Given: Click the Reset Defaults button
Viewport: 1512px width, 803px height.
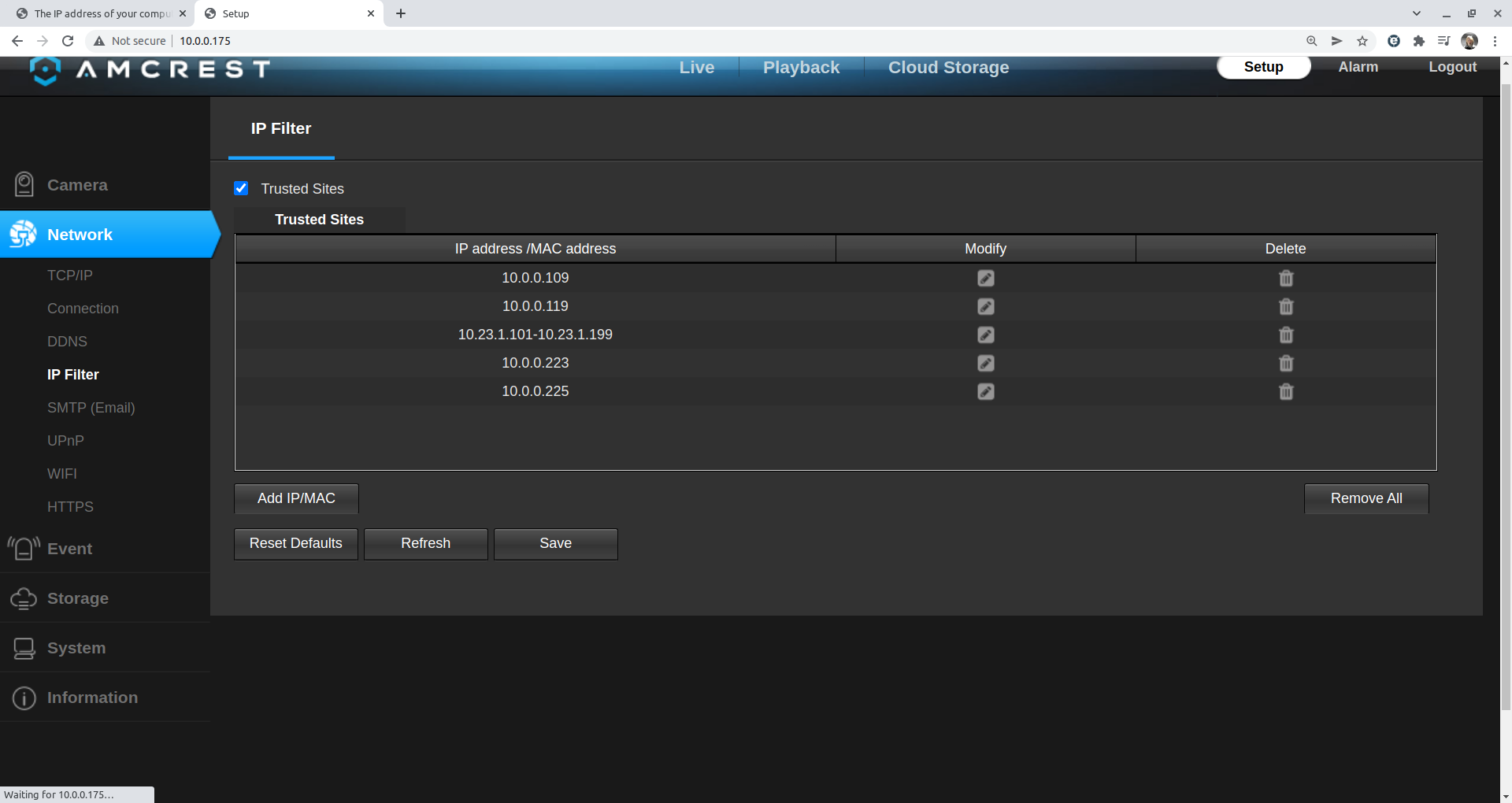Looking at the screenshot, I should point(296,544).
